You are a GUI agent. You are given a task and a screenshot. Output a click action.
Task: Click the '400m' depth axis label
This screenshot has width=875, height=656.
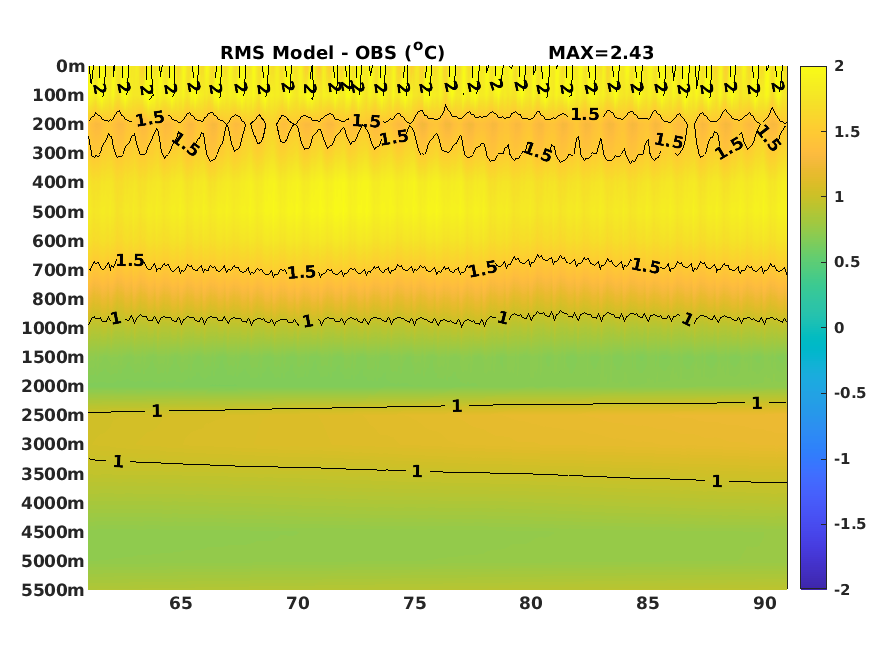click(x=58, y=182)
